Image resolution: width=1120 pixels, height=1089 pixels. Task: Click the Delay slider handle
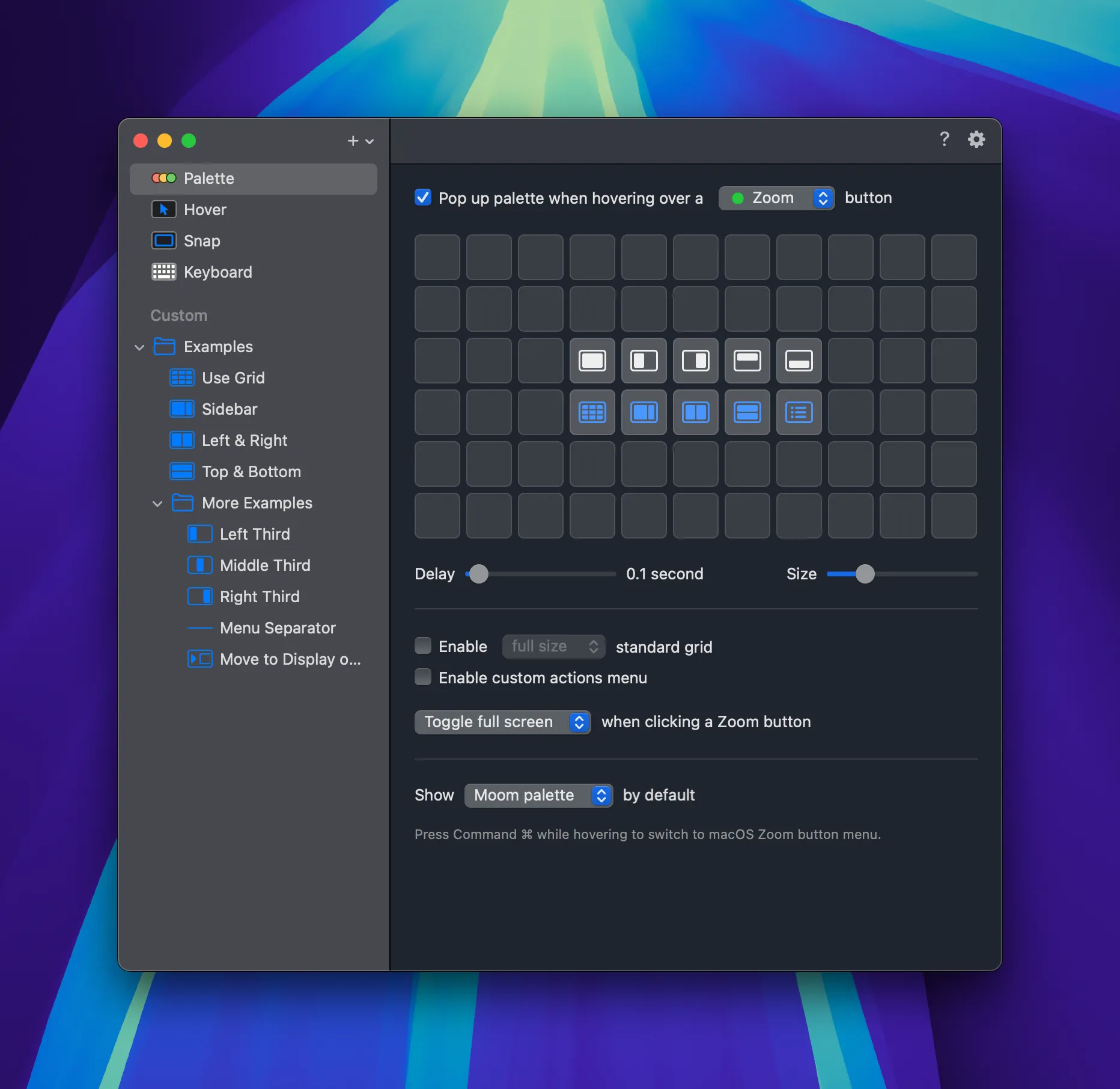pos(479,574)
